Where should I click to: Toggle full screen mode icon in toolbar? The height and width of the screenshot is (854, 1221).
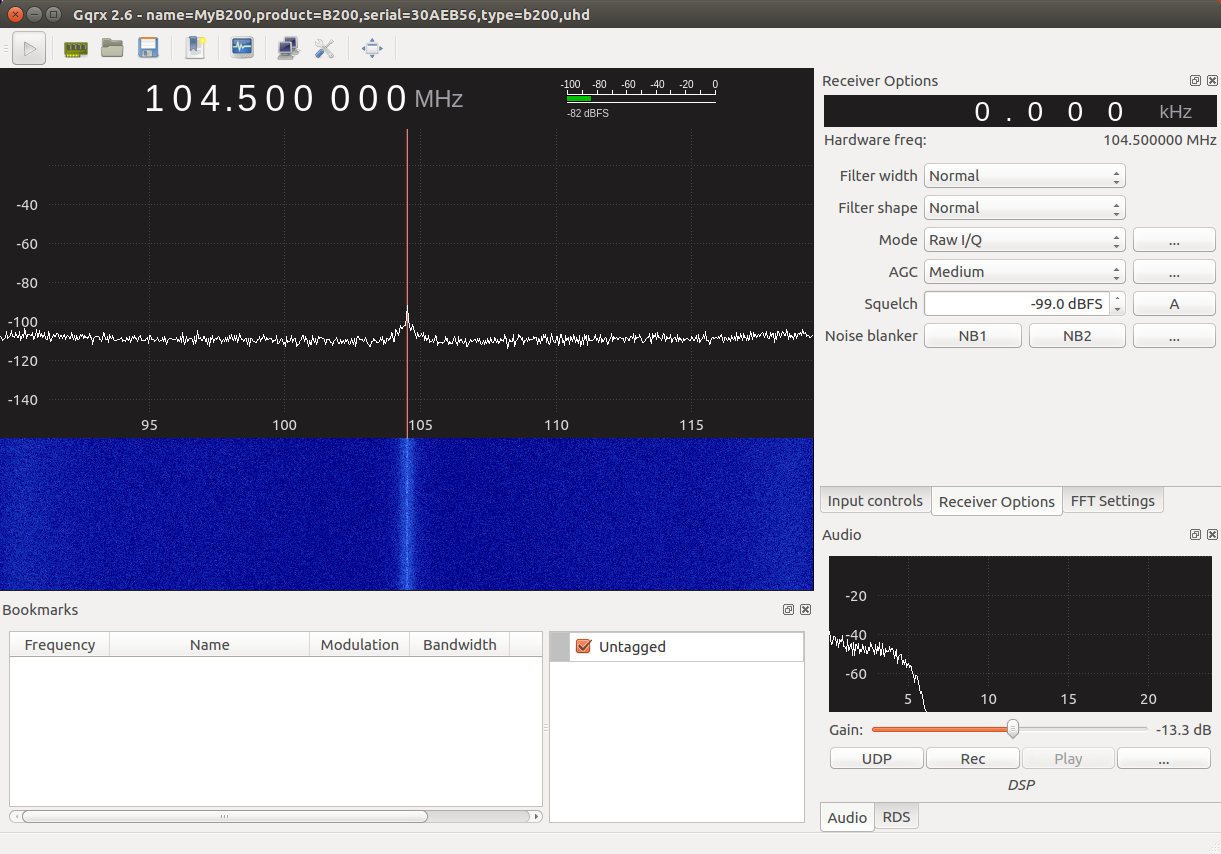pyautogui.click(x=372, y=48)
